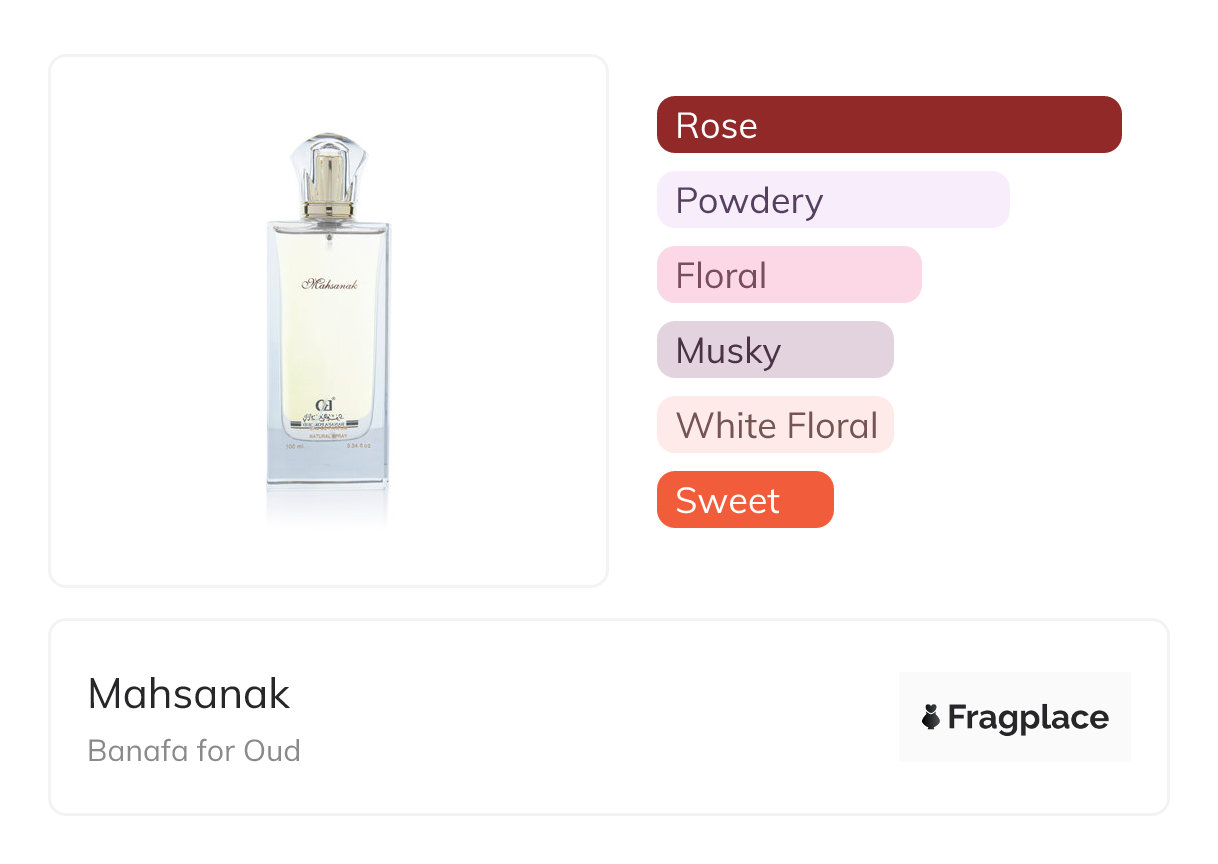The width and height of the screenshot is (1218, 864).
Task: Click the "Natural Spray" text on bottle
Action: [x=328, y=437]
